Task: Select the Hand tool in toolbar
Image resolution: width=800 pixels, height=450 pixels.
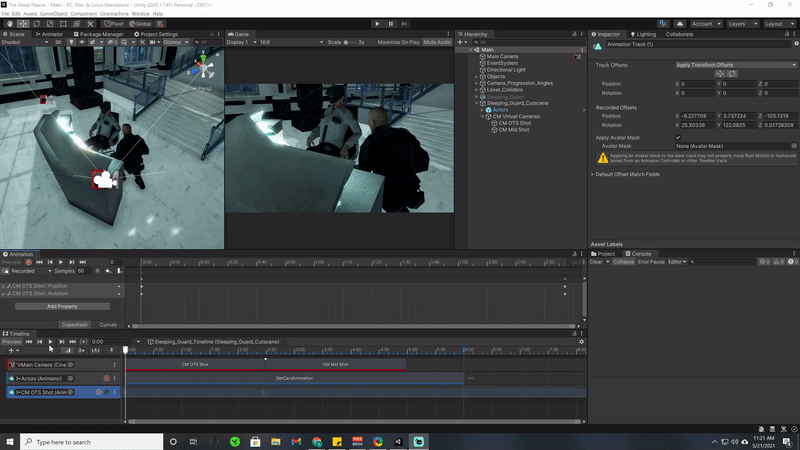Action: 9,23
